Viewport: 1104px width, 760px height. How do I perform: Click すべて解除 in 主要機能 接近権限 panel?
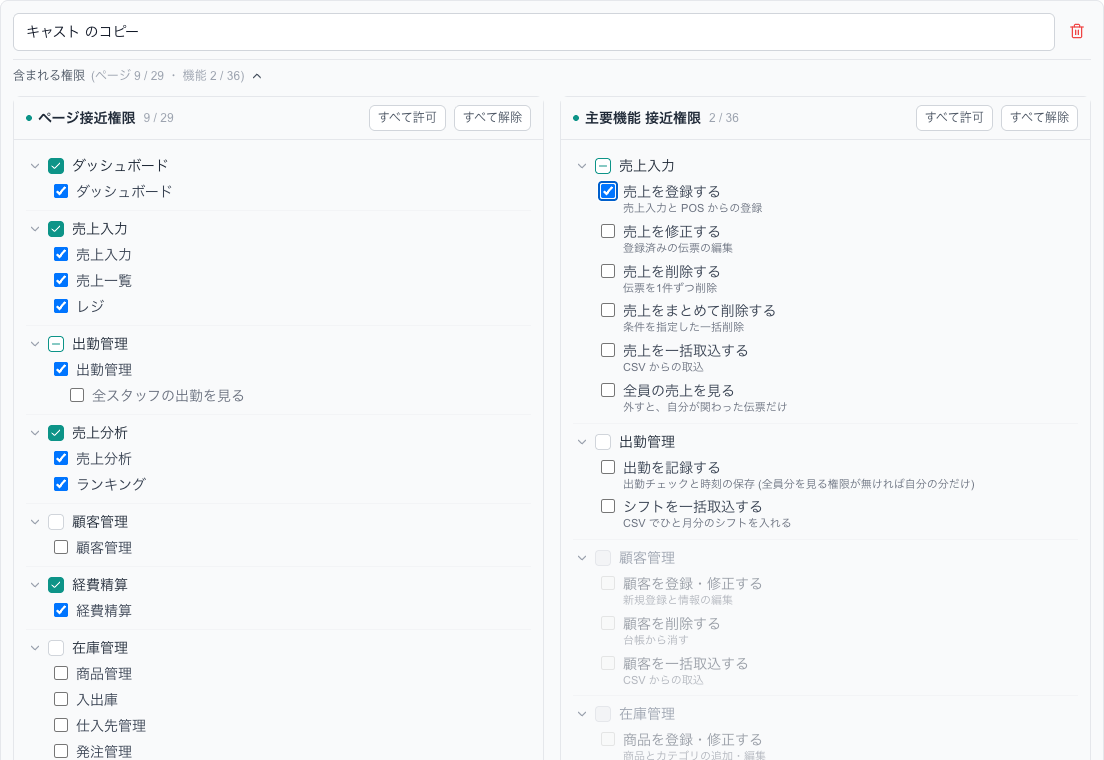point(1039,118)
